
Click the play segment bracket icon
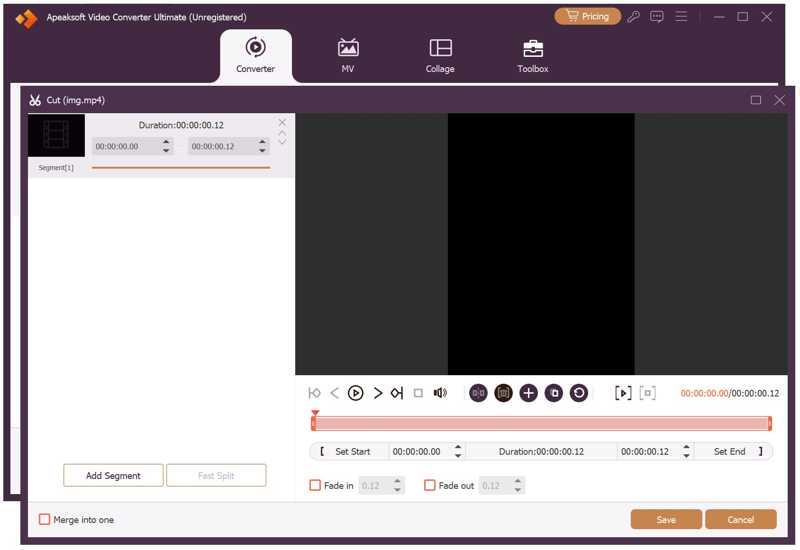[623, 393]
